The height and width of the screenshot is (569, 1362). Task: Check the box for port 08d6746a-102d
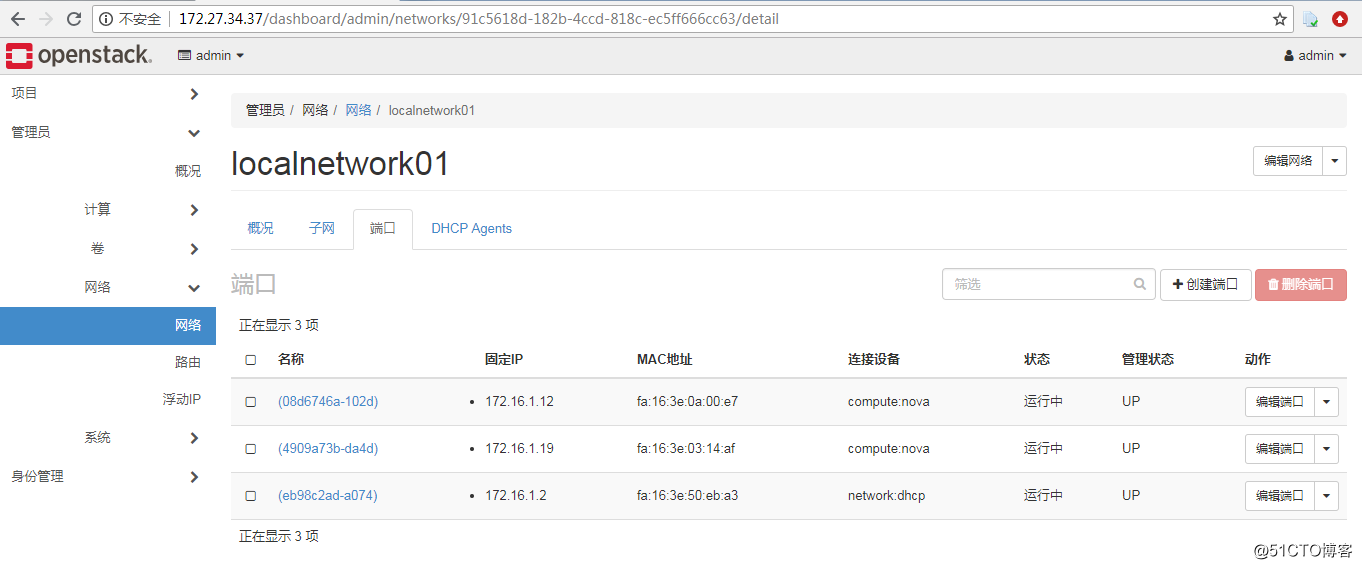(251, 402)
